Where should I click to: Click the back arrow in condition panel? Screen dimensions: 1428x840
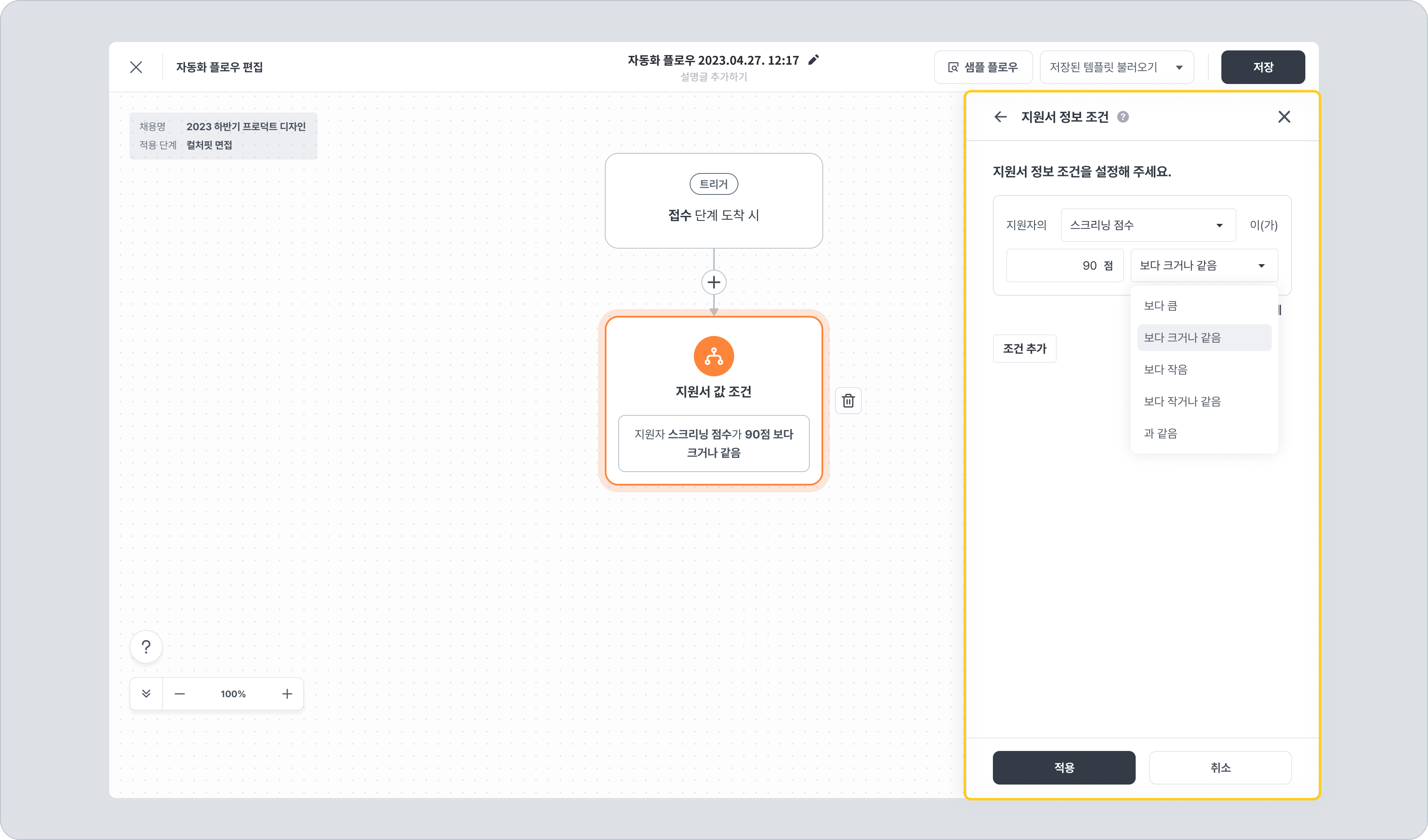click(x=1001, y=117)
